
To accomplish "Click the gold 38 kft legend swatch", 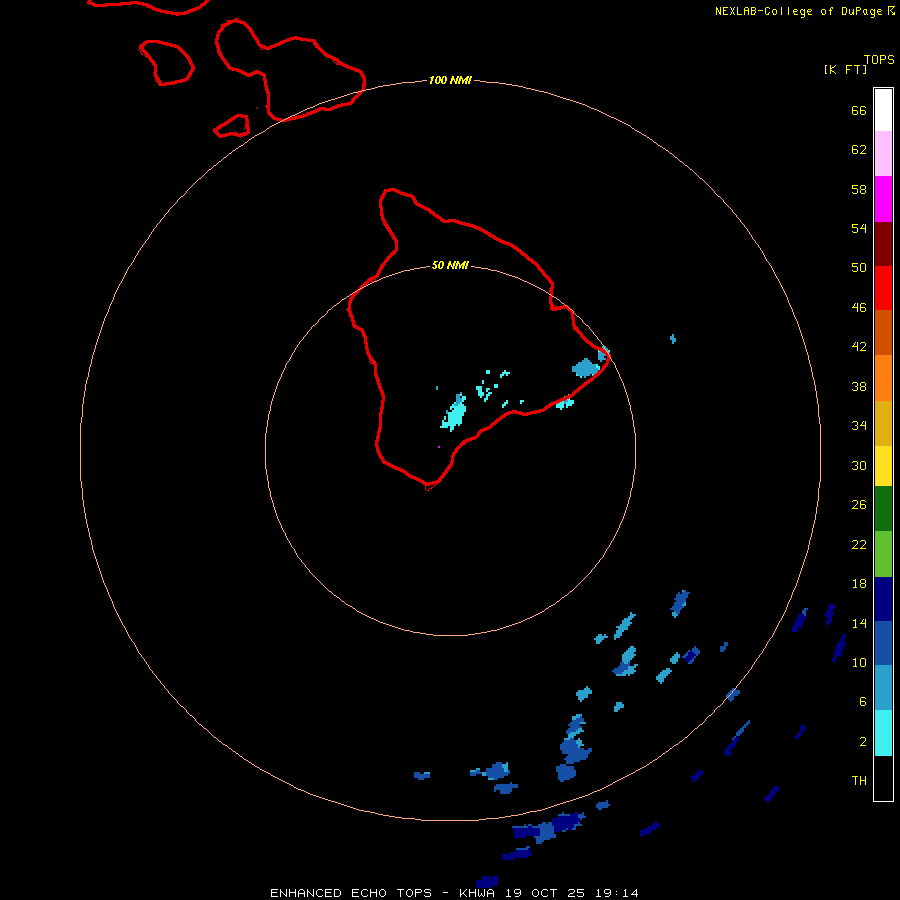I will (x=883, y=423).
